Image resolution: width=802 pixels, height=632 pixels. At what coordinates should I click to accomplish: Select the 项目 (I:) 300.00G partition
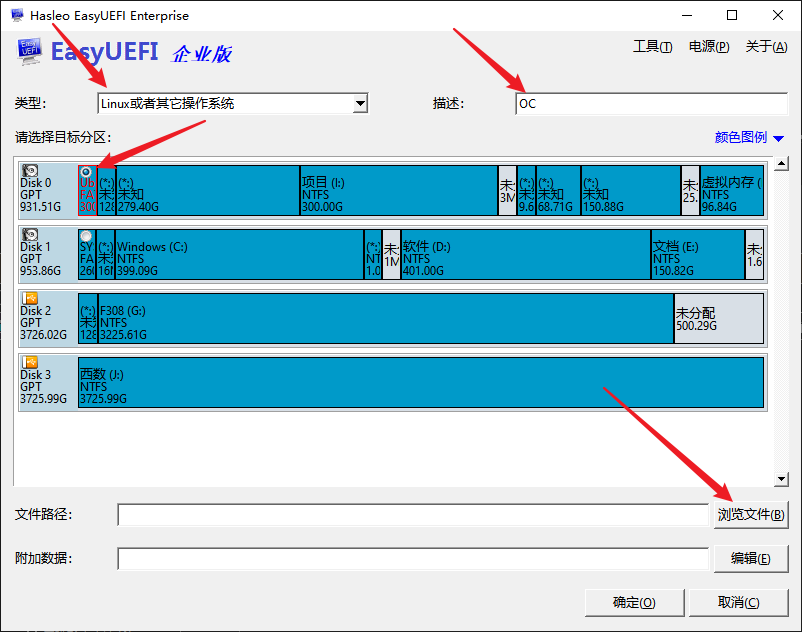pyautogui.click(x=399, y=190)
